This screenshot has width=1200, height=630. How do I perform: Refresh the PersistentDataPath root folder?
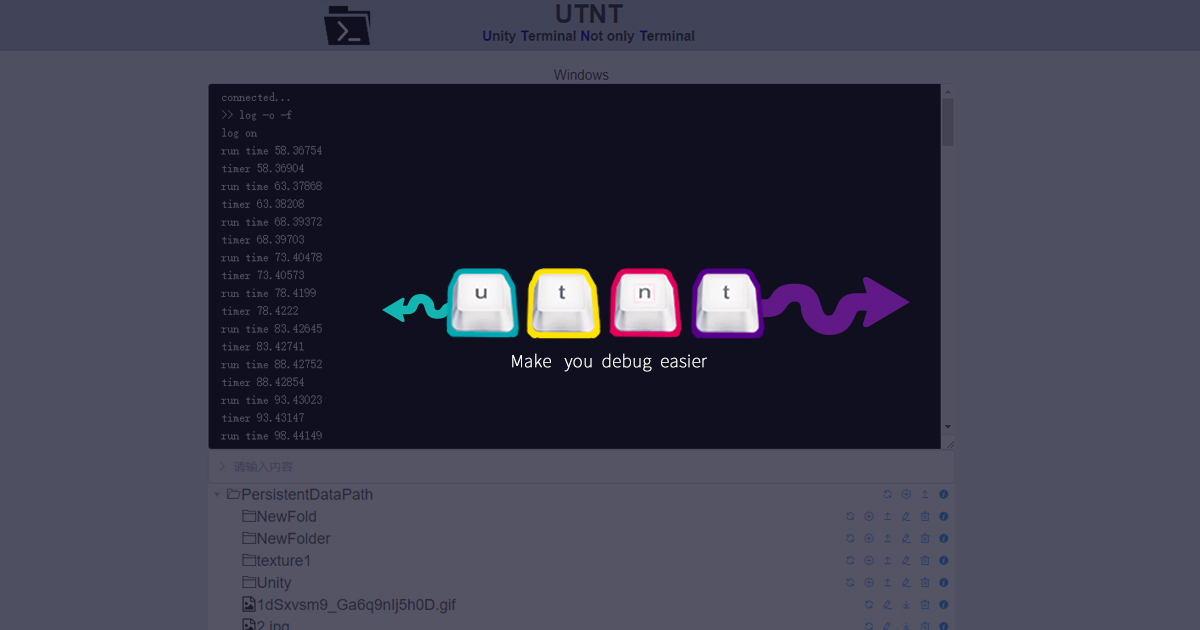pos(887,494)
